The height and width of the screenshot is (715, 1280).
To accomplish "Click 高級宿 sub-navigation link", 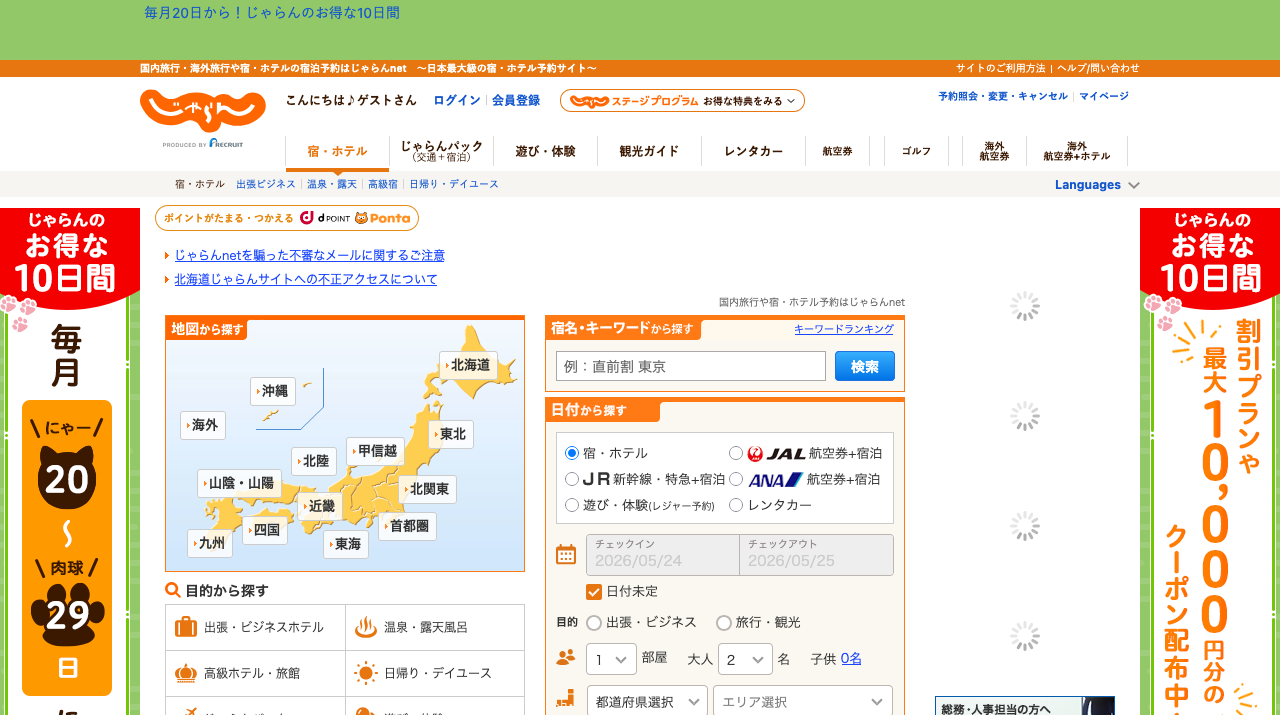I will click(383, 185).
